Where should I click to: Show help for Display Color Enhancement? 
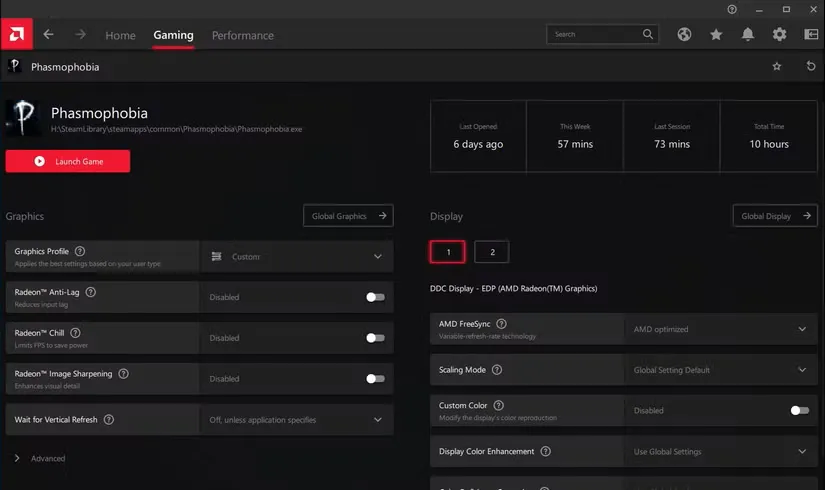[546, 451]
